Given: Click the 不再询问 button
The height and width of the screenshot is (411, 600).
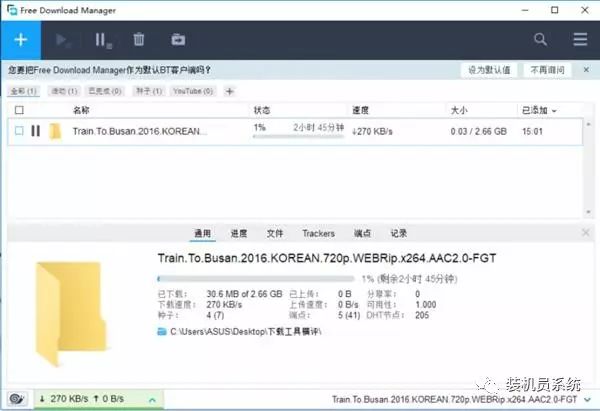Looking at the screenshot, I should point(547,70).
